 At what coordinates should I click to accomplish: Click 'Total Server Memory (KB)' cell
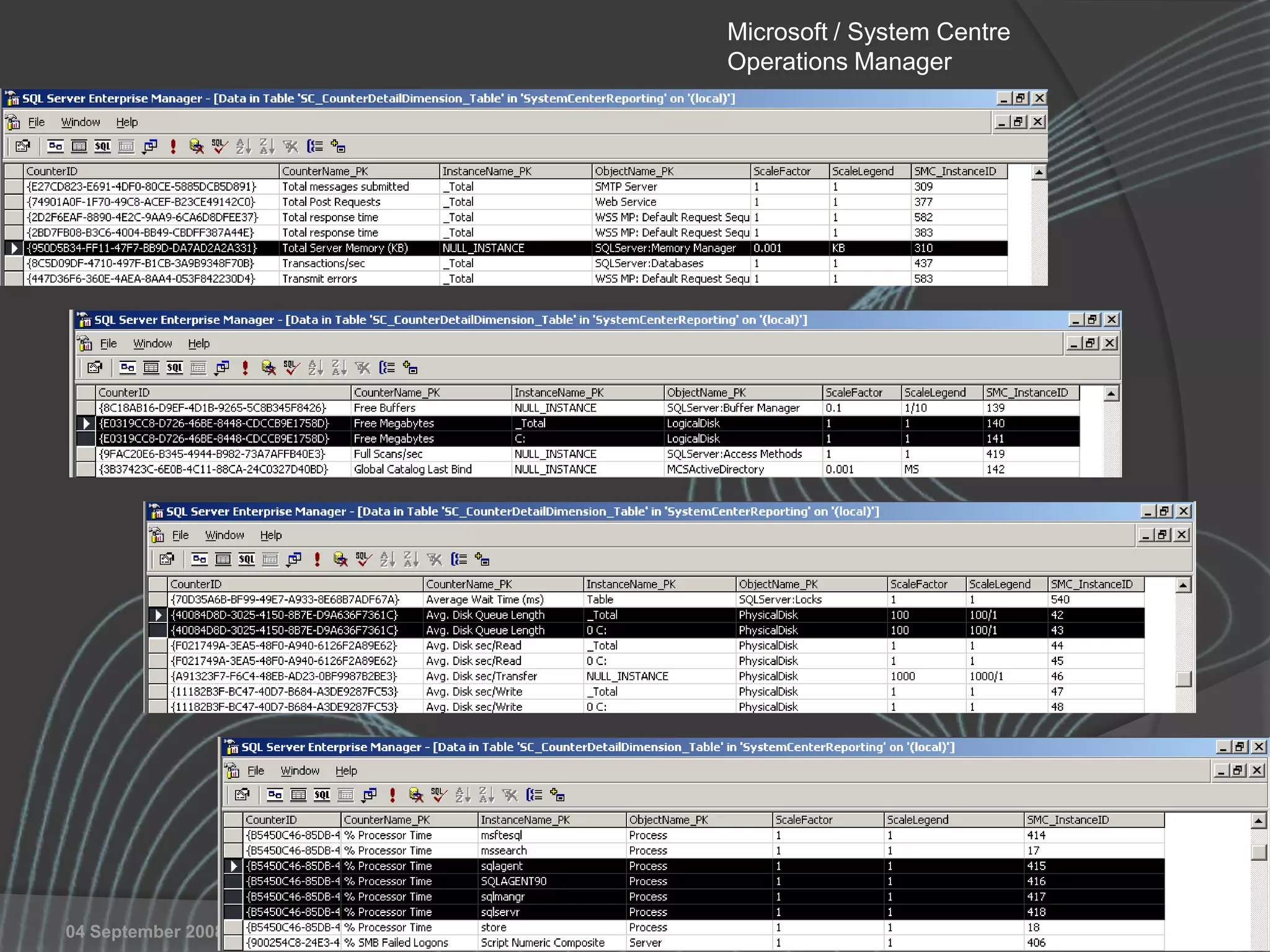tap(359, 248)
